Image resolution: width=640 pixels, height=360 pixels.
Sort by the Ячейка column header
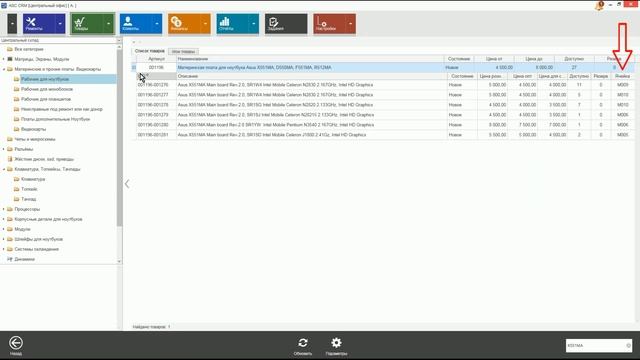tap(622, 76)
